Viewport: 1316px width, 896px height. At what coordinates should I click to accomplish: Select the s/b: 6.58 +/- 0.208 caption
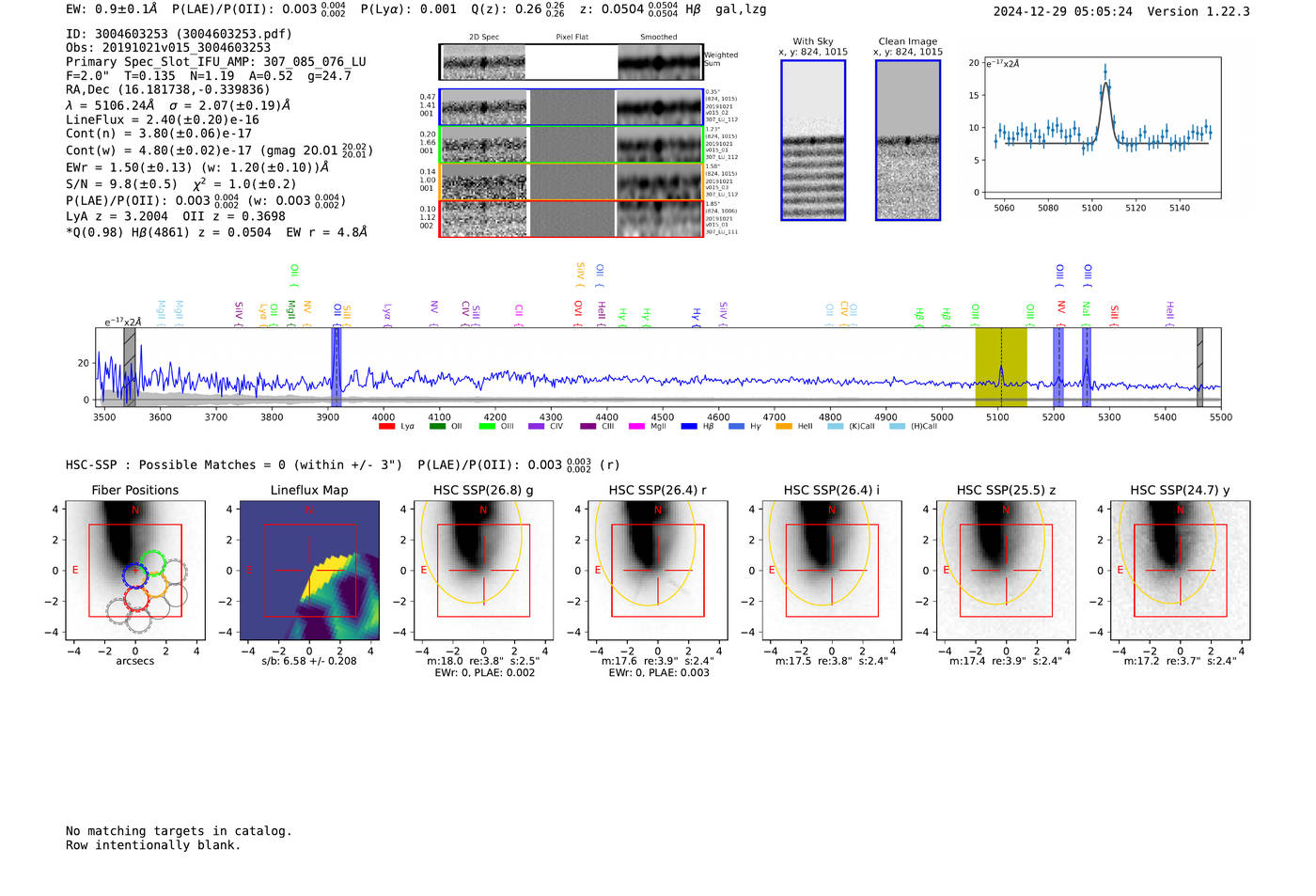[309, 661]
